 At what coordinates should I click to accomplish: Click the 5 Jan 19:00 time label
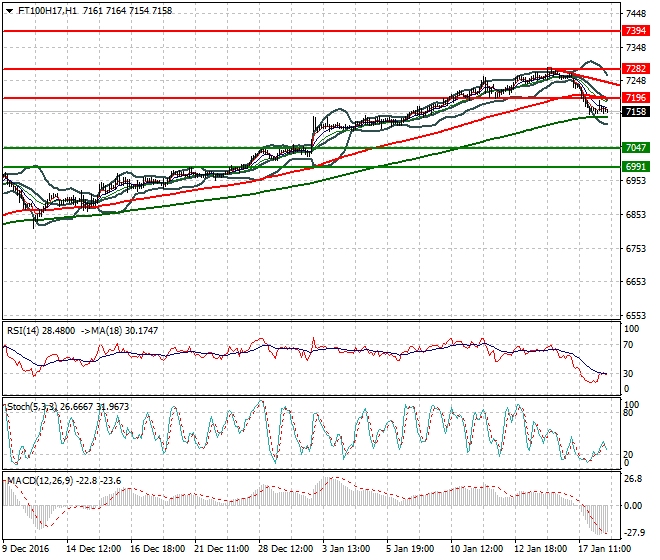tap(410, 549)
